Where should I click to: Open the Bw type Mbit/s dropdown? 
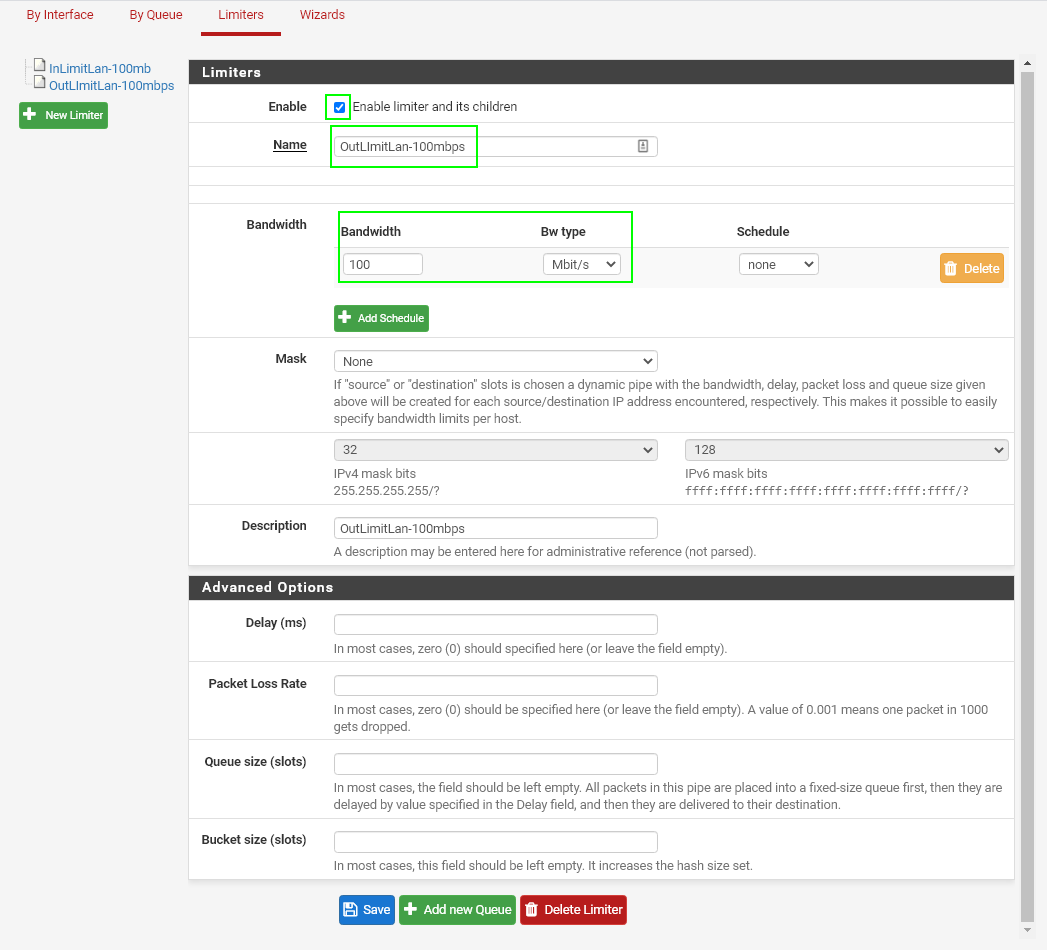tap(582, 264)
